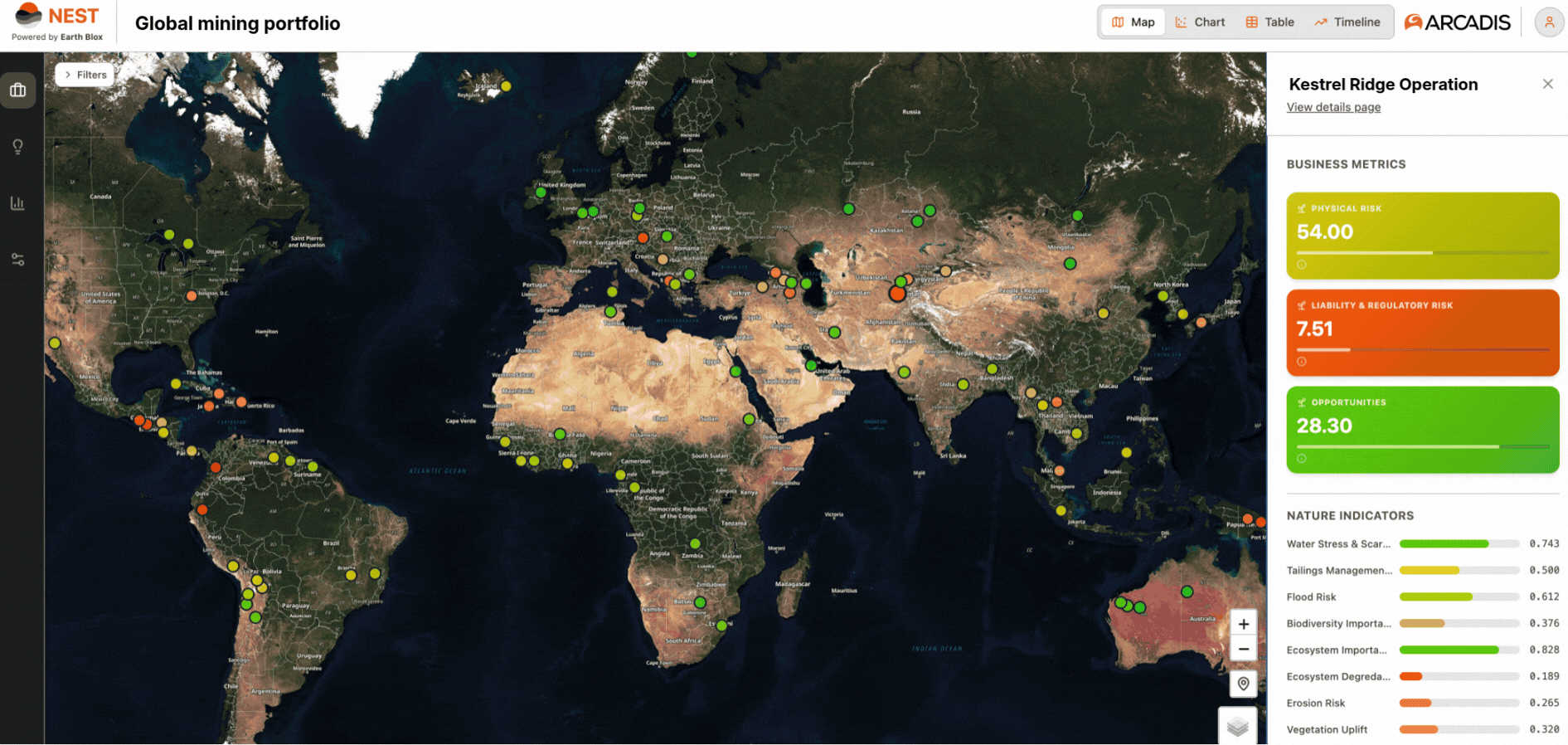This screenshot has width=1568, height=745.
Task: Select the green site marker in Iceland
Action: tap(506, 86)
